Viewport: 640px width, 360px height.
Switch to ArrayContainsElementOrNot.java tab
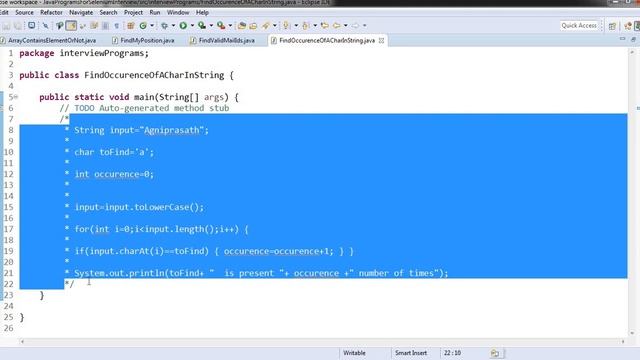point(49,40)
